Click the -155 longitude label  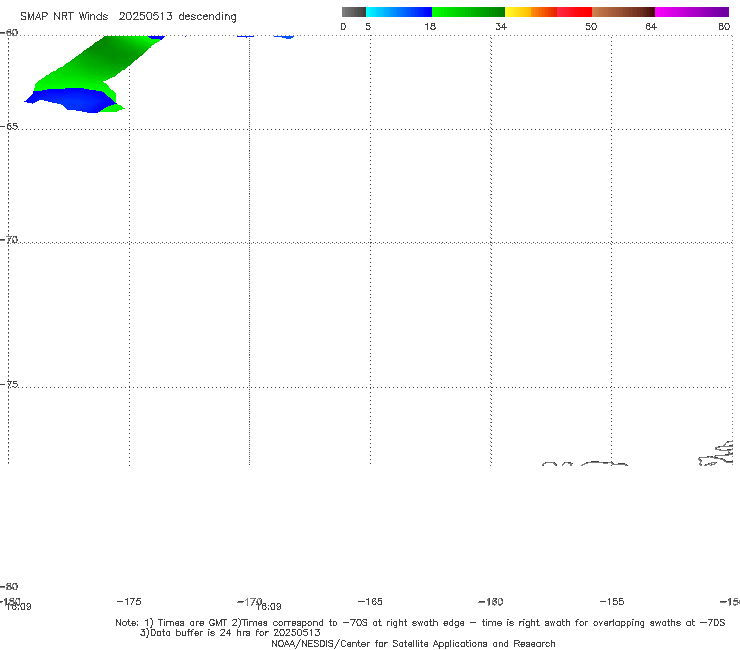pos(612,601)
